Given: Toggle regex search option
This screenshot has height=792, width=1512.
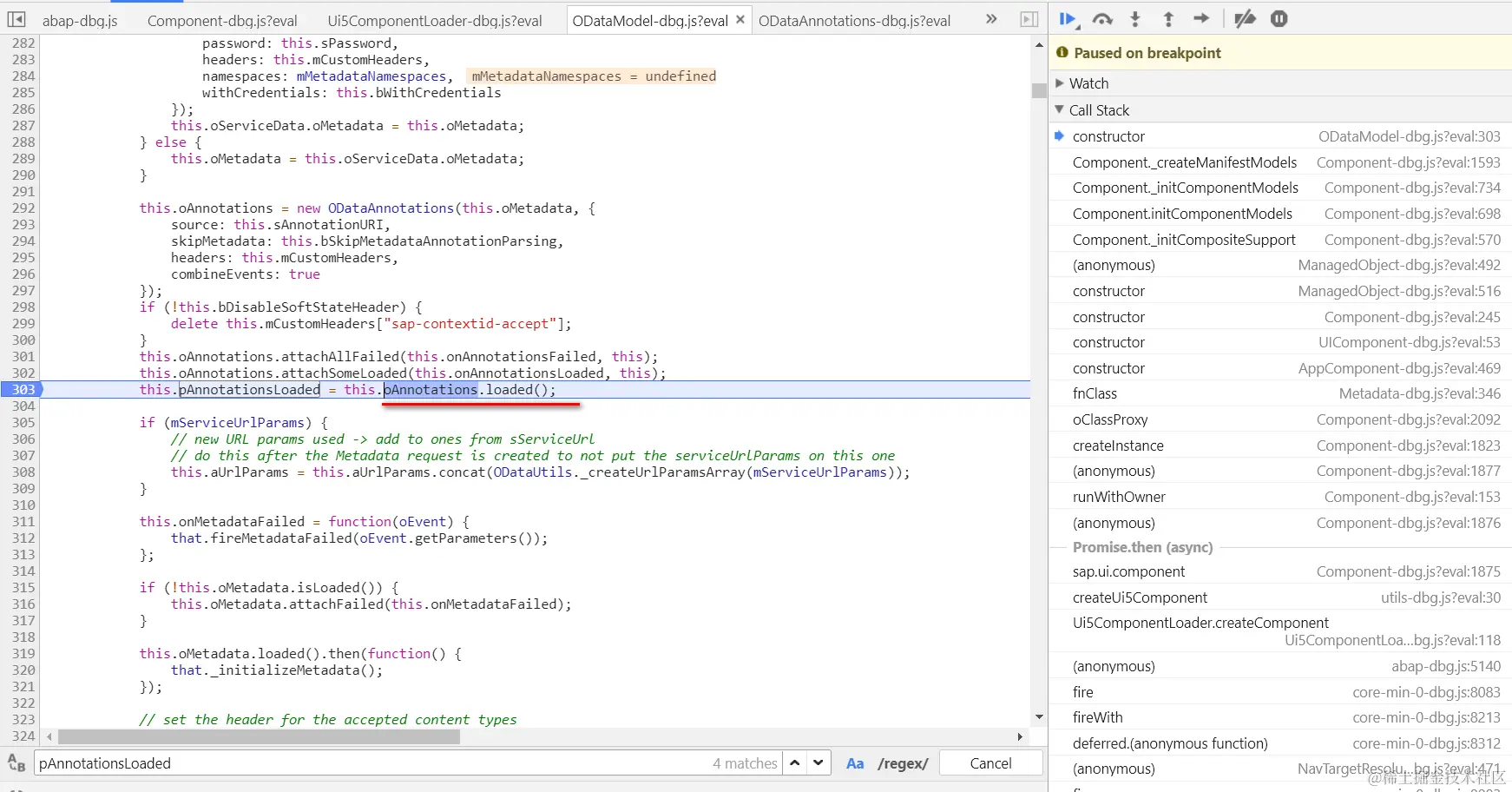Looking at the screenshot, I should pyautogui.click(x=903, y=763).
